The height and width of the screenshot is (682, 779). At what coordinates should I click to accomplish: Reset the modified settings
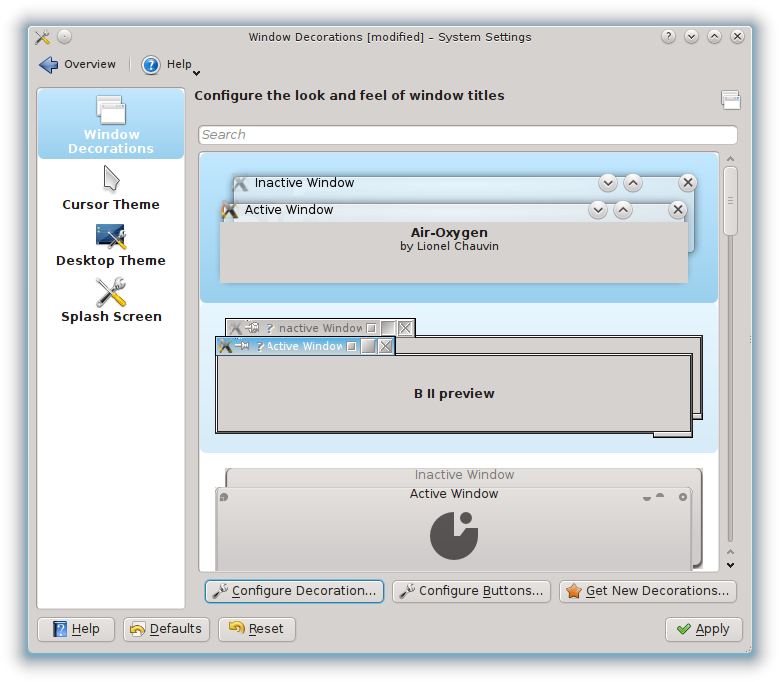coord(257,629)
